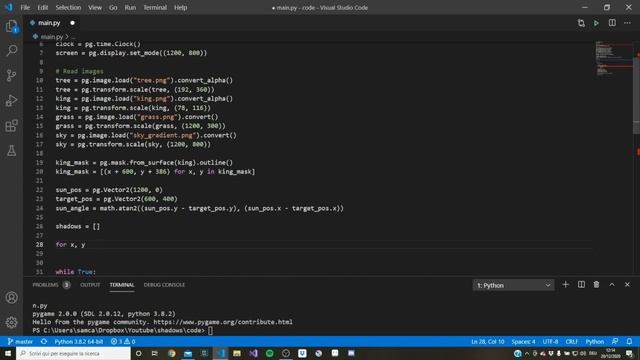Open changes compare icon in editor toolbar
Screen dimensions: 640x360
click(581, 23)
